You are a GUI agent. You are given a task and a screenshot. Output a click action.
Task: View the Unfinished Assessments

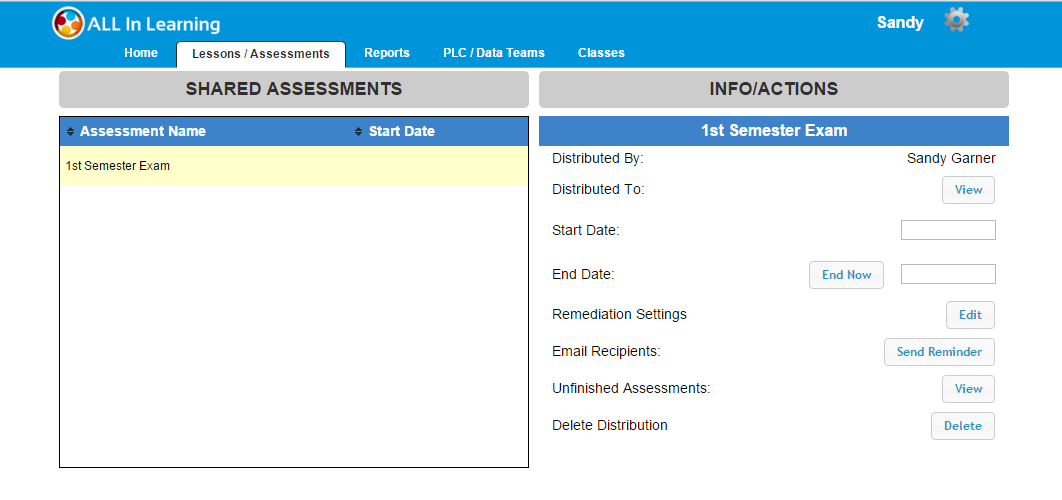968,389
